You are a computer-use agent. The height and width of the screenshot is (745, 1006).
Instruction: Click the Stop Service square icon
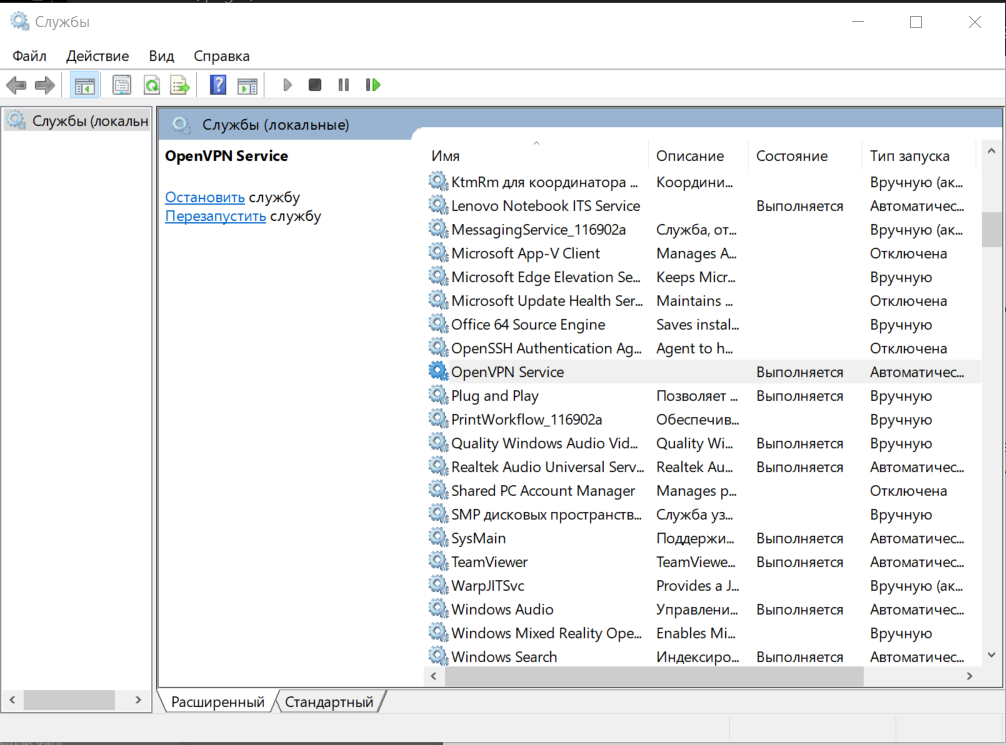(315, 85)
